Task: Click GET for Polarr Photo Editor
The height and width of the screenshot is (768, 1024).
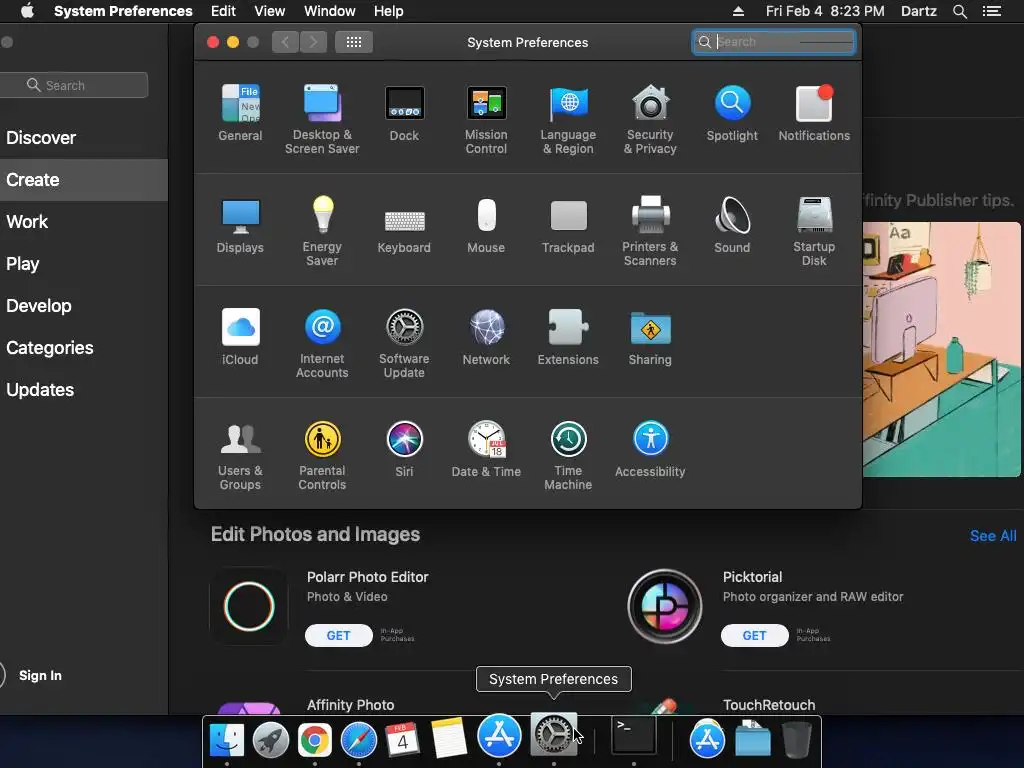Action: coord(338,635)
